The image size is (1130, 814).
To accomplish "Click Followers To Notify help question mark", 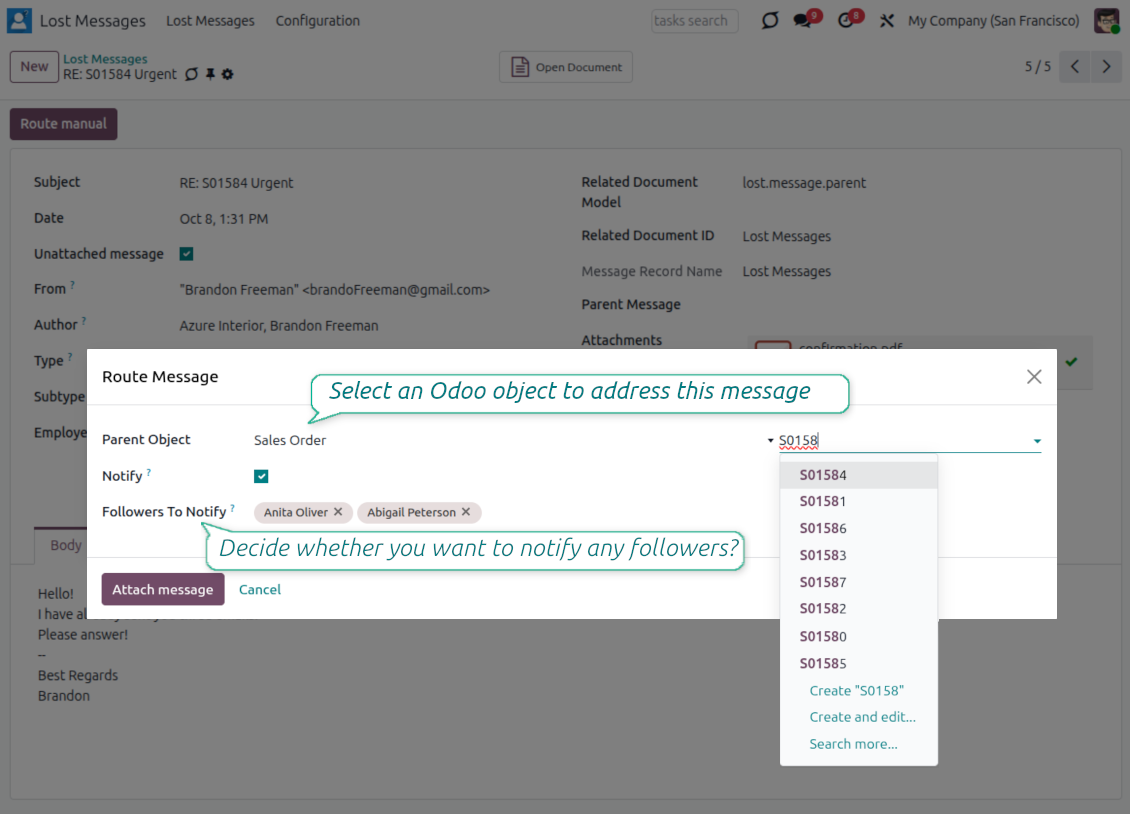I will pos(233,508).
